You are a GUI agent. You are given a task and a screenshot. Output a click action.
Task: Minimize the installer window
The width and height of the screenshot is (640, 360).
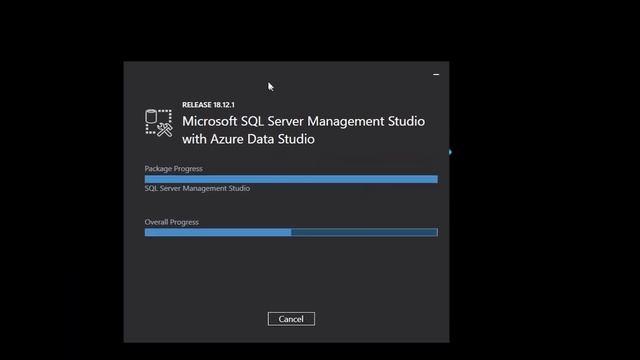(x=436, y=75)
